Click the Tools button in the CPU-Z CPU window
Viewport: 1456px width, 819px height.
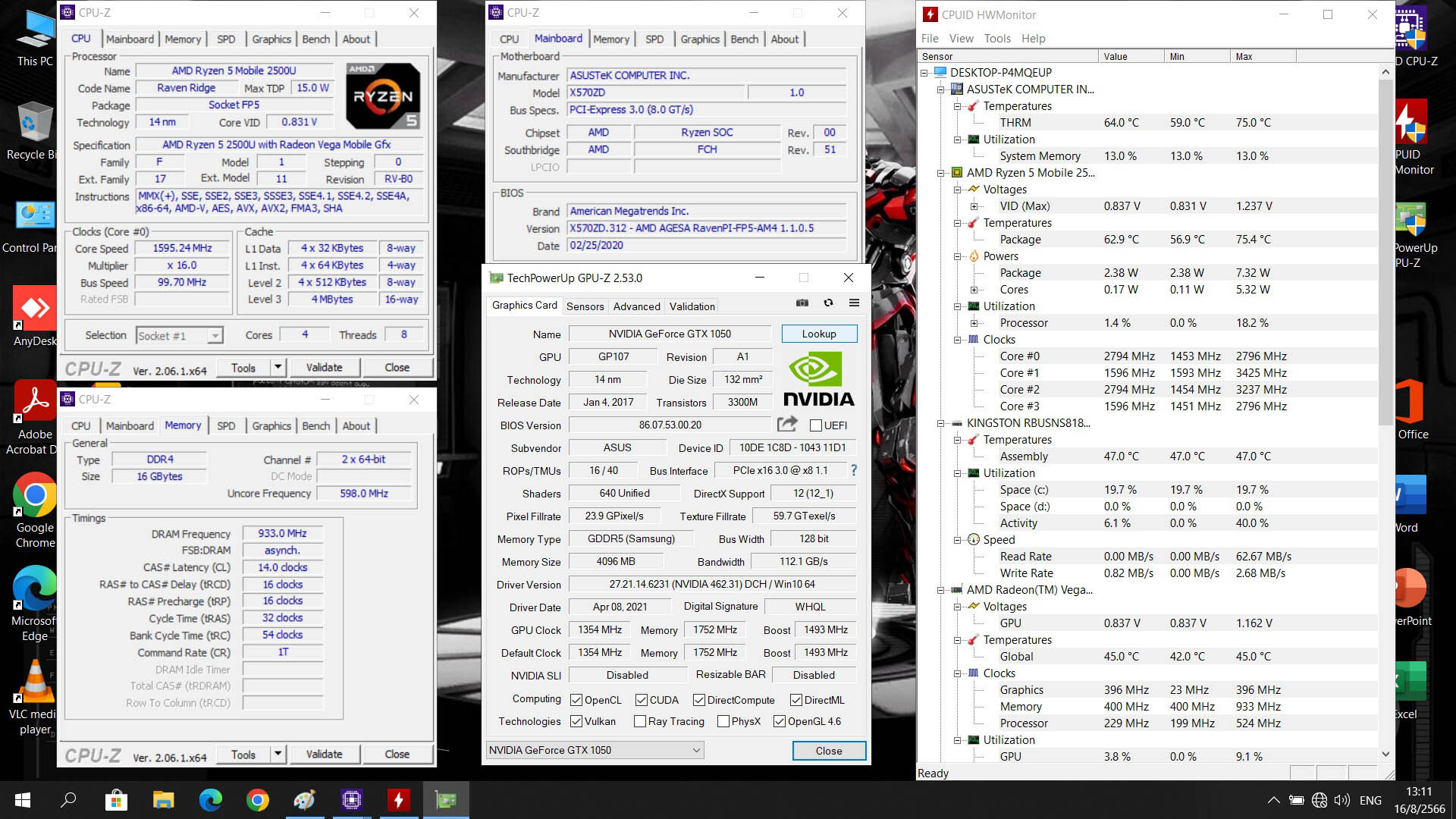click(x=243, y=367)
